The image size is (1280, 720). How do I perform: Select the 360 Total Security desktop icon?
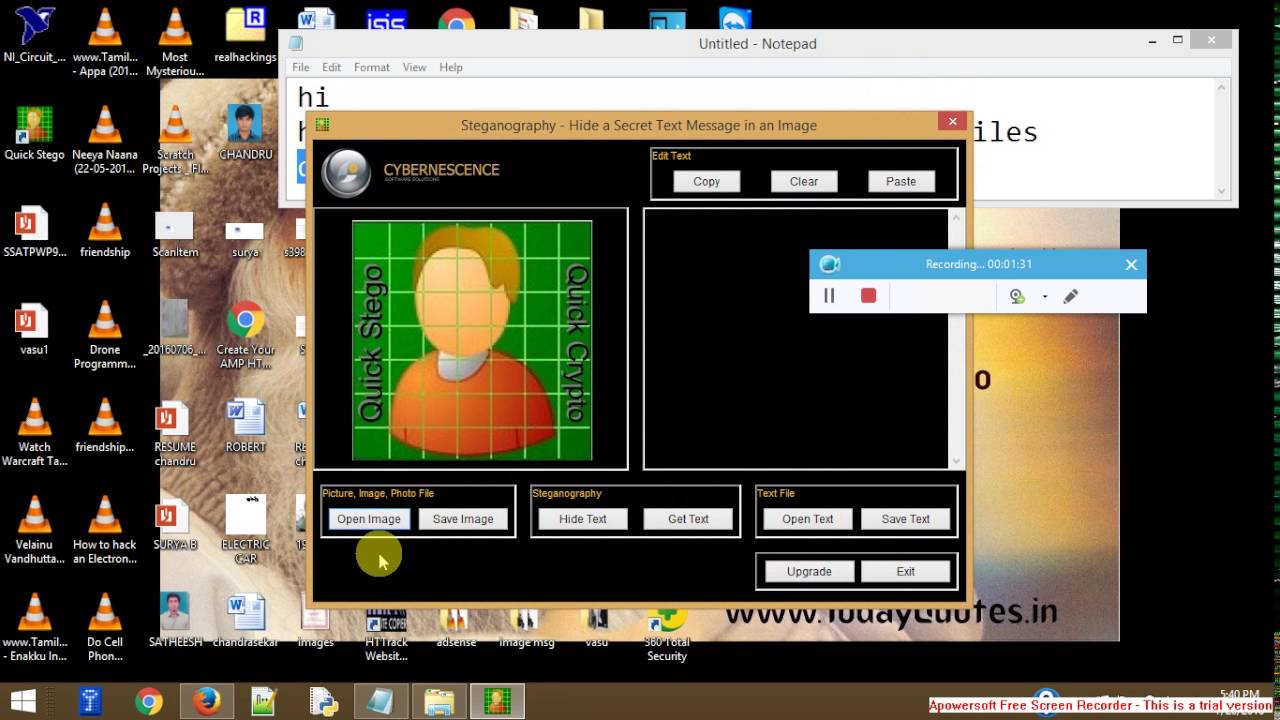click(x=667, y=634)
